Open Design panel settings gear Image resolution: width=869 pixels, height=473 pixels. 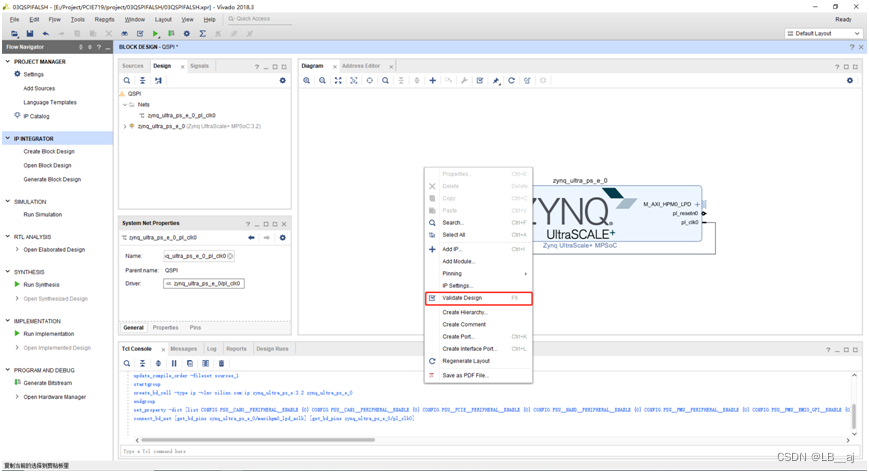pyautogui.click(x=283, y=80)
